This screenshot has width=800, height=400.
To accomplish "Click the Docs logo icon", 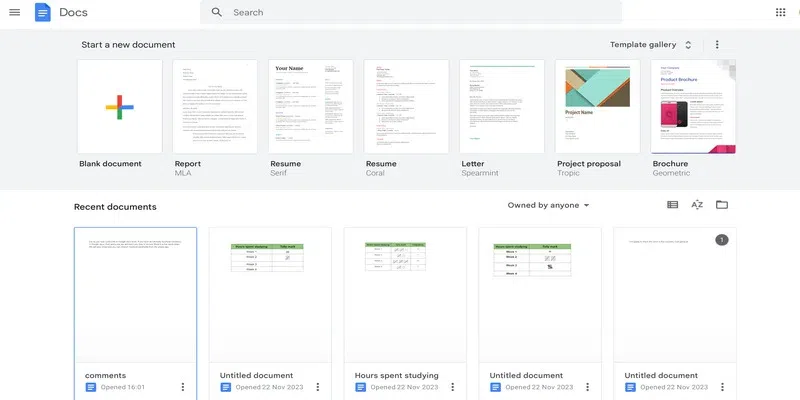I will (43, 12).
